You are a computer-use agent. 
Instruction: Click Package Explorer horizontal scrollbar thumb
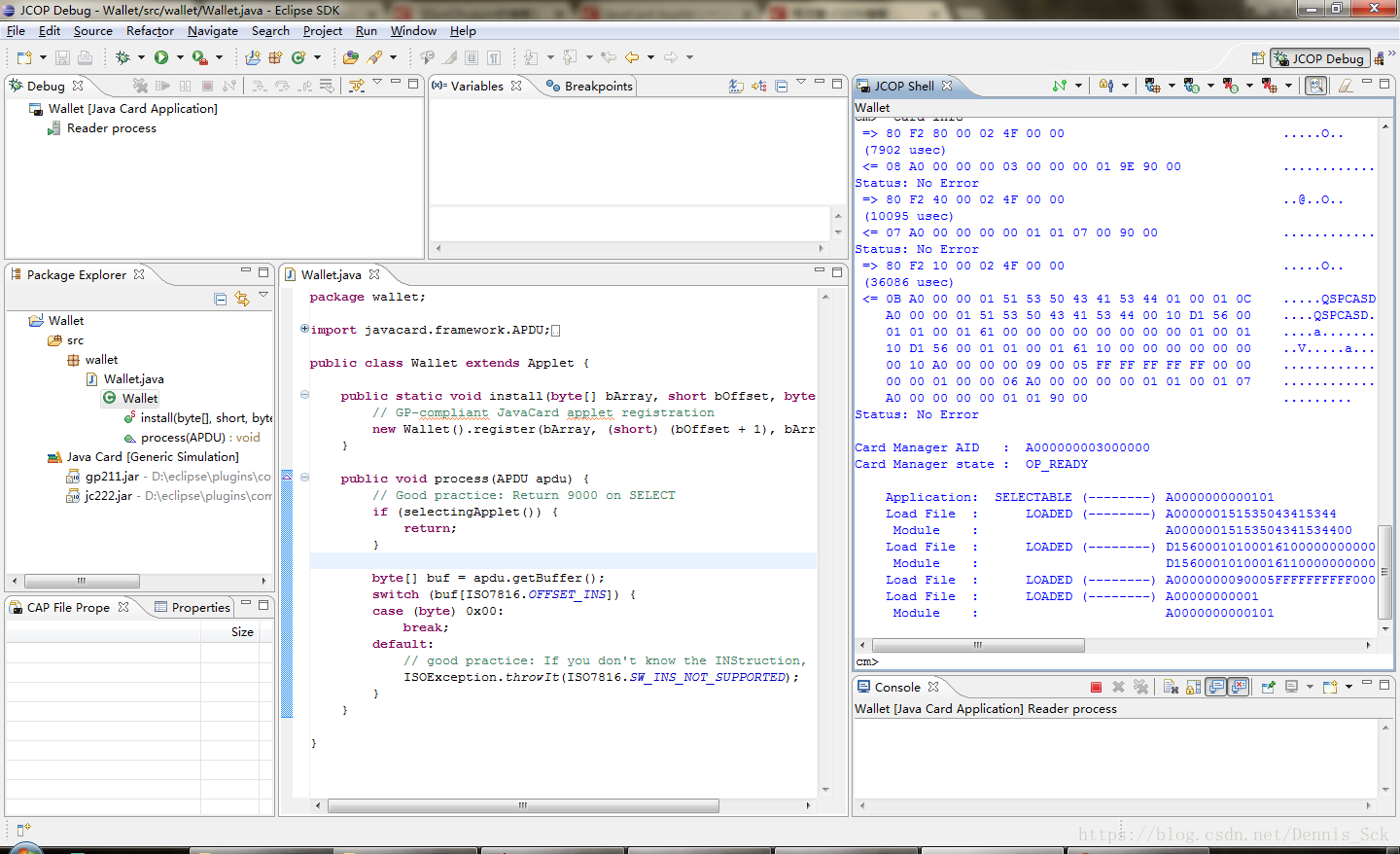(82, 581)
